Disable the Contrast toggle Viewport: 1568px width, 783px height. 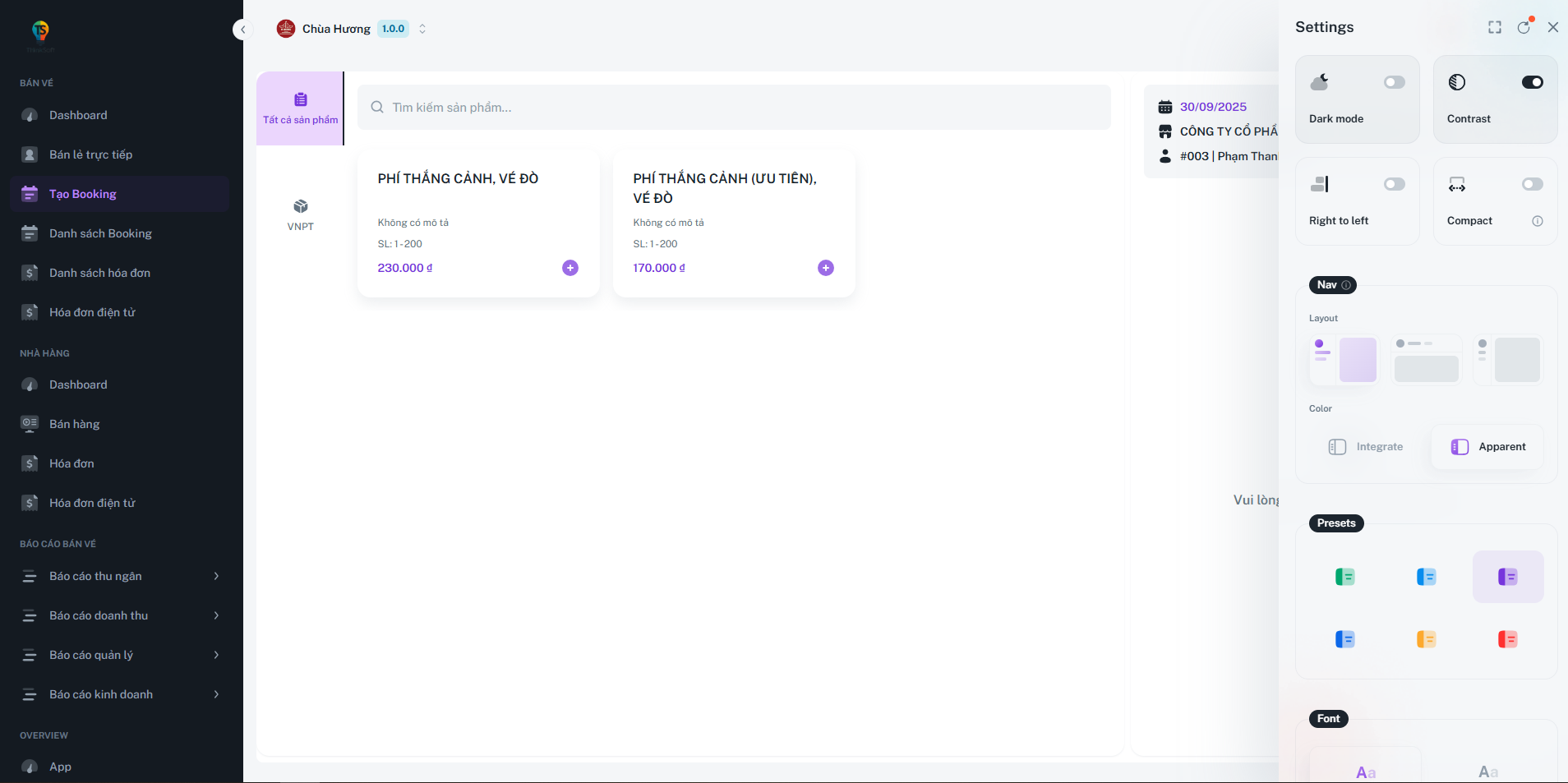click(1532, 82)
